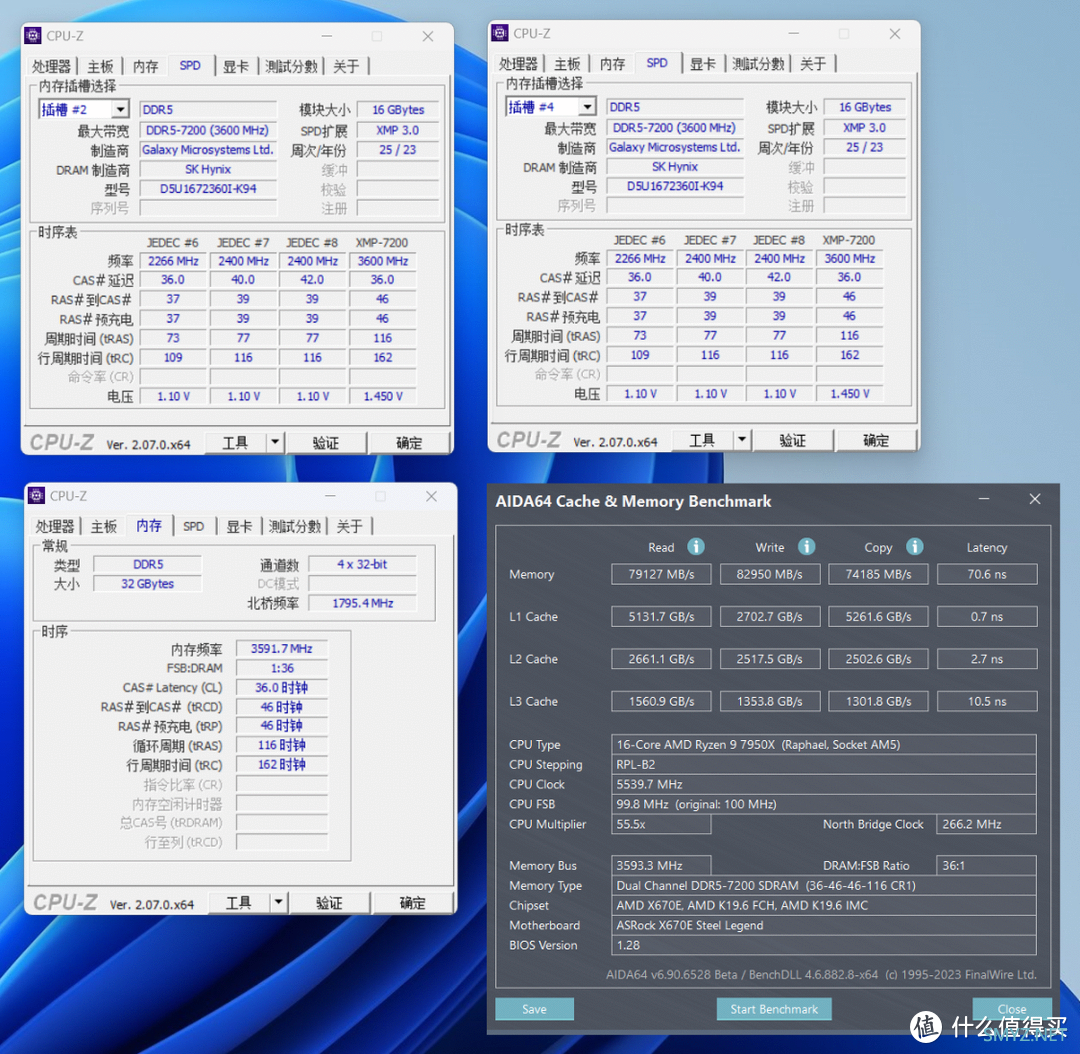The width and height of the screenshot is (1080, 1054).
Task: Click model D5U1672360I-K94 in slot #4 window
Action: pos(675,186)
